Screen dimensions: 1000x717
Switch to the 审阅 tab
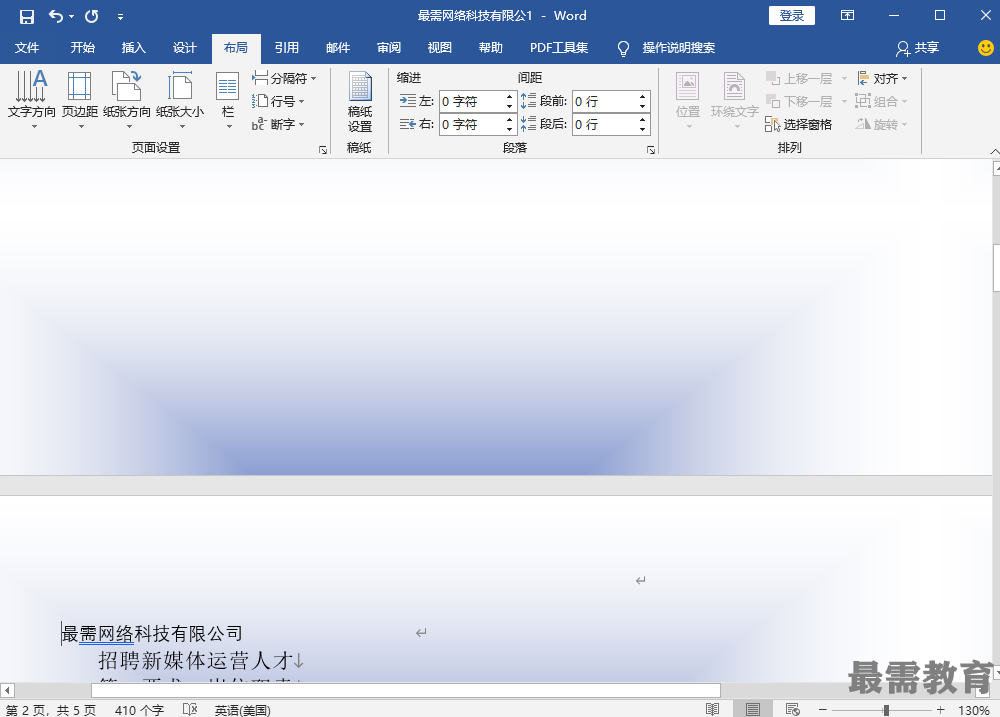click(x=388, y=48)
